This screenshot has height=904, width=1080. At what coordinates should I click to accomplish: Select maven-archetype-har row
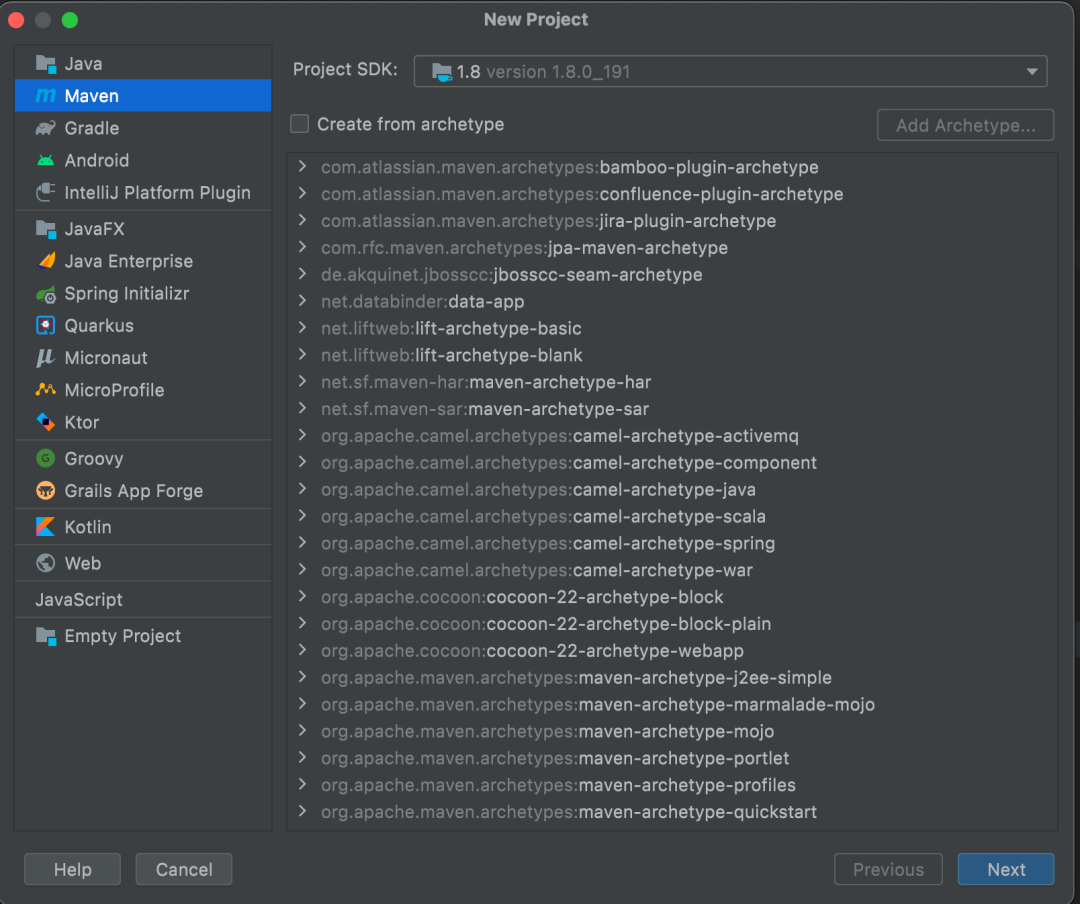coord(672,382)
